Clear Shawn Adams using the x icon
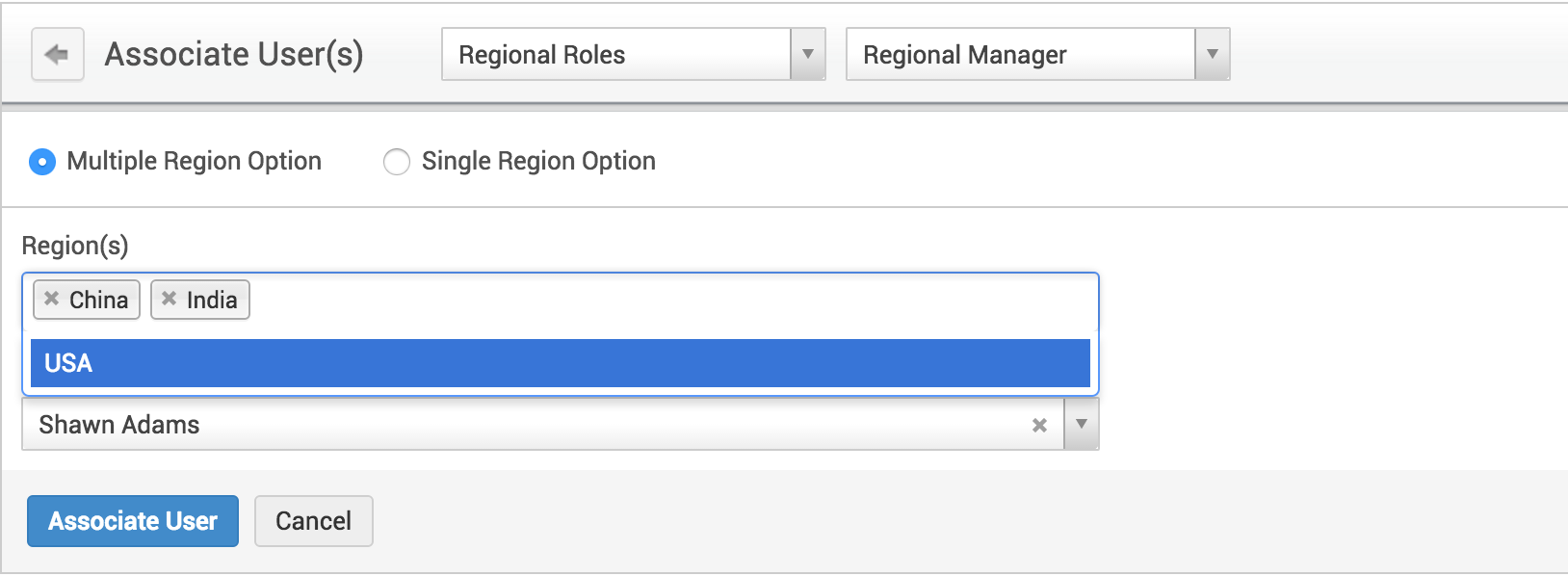Image resolution: width=1568 pixels, height=576 pixels. point(1038,424)
